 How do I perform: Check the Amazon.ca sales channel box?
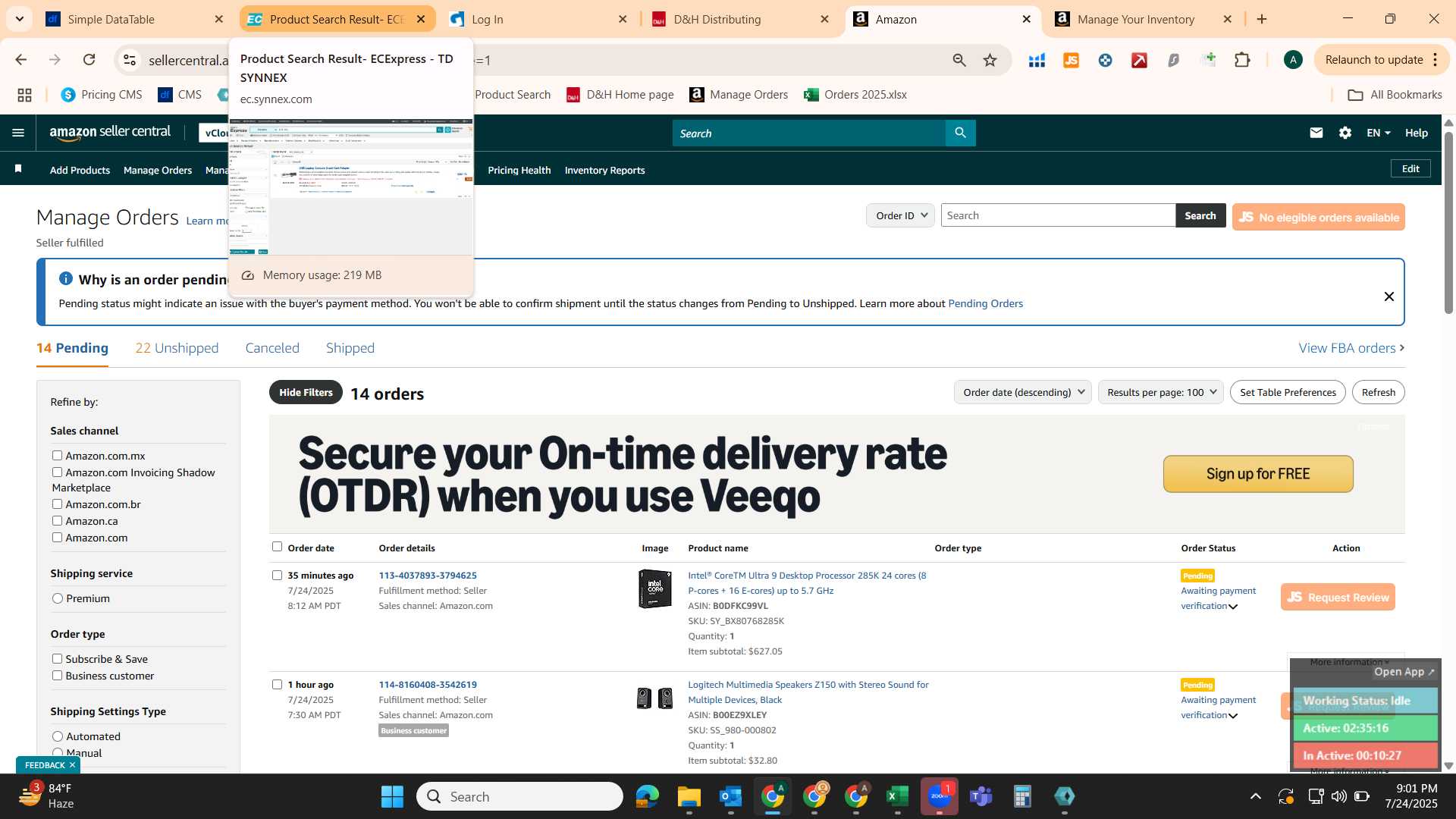[57, 521]
